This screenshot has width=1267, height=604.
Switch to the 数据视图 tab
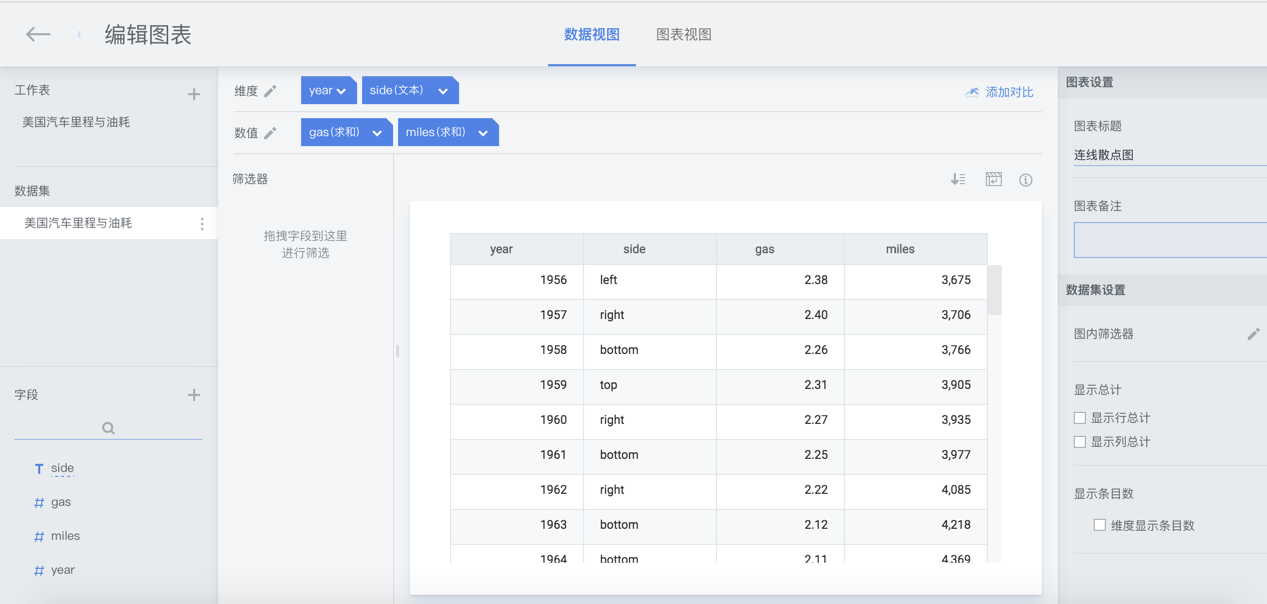click(x=592, y=35)
